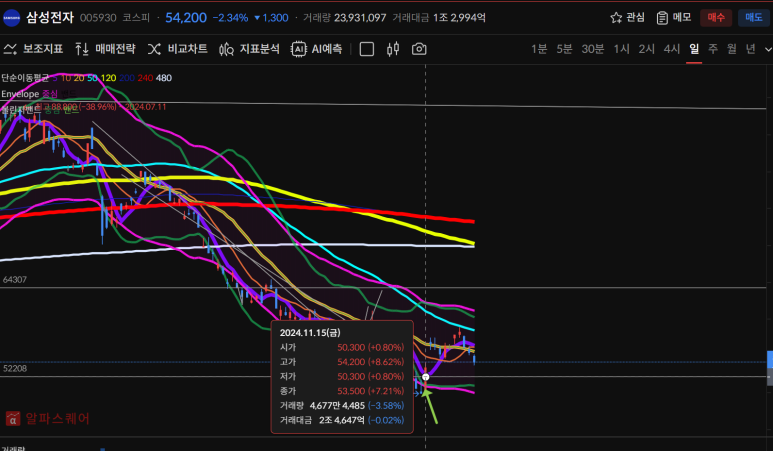773x451 pixels.
Task: Click the 최고 88,800 high price annotation
Action: pyautogui.click(x=102, y=106)
